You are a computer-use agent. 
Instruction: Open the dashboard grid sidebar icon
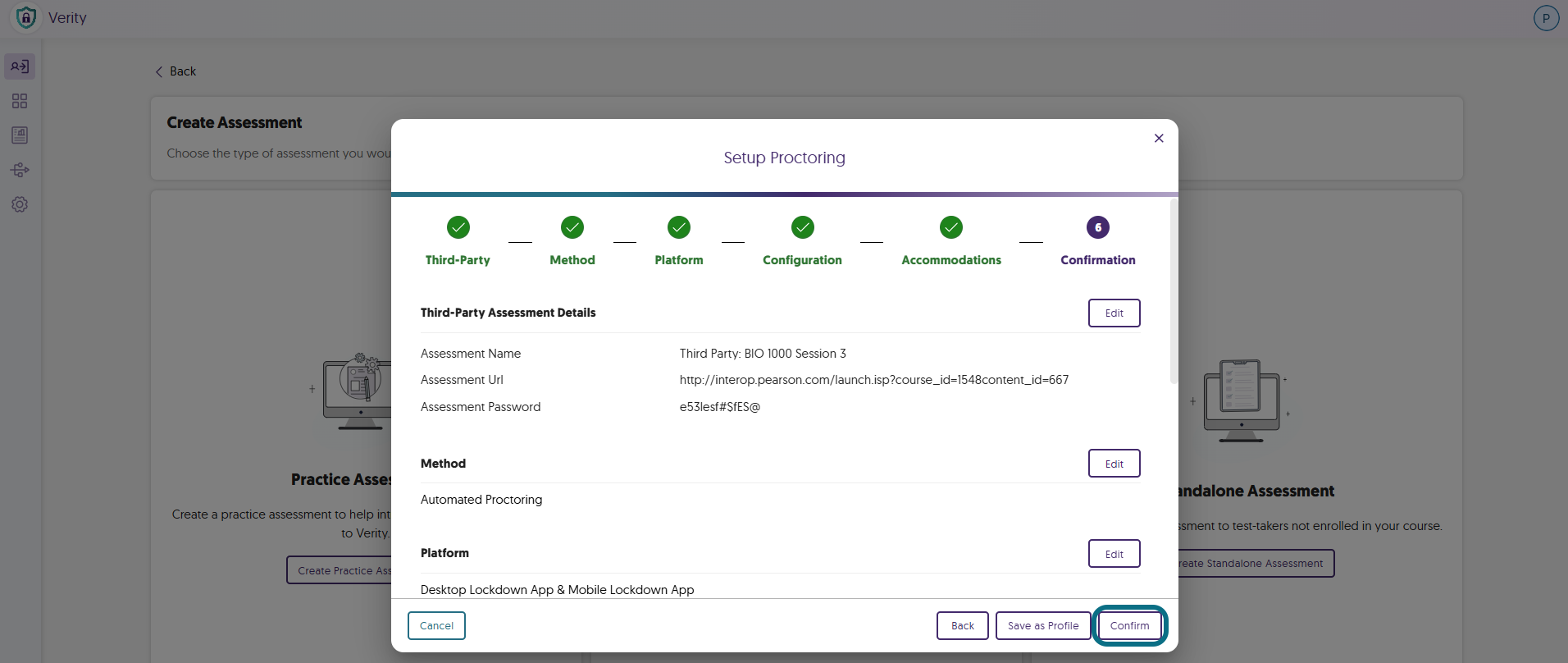tap(20, 101)
